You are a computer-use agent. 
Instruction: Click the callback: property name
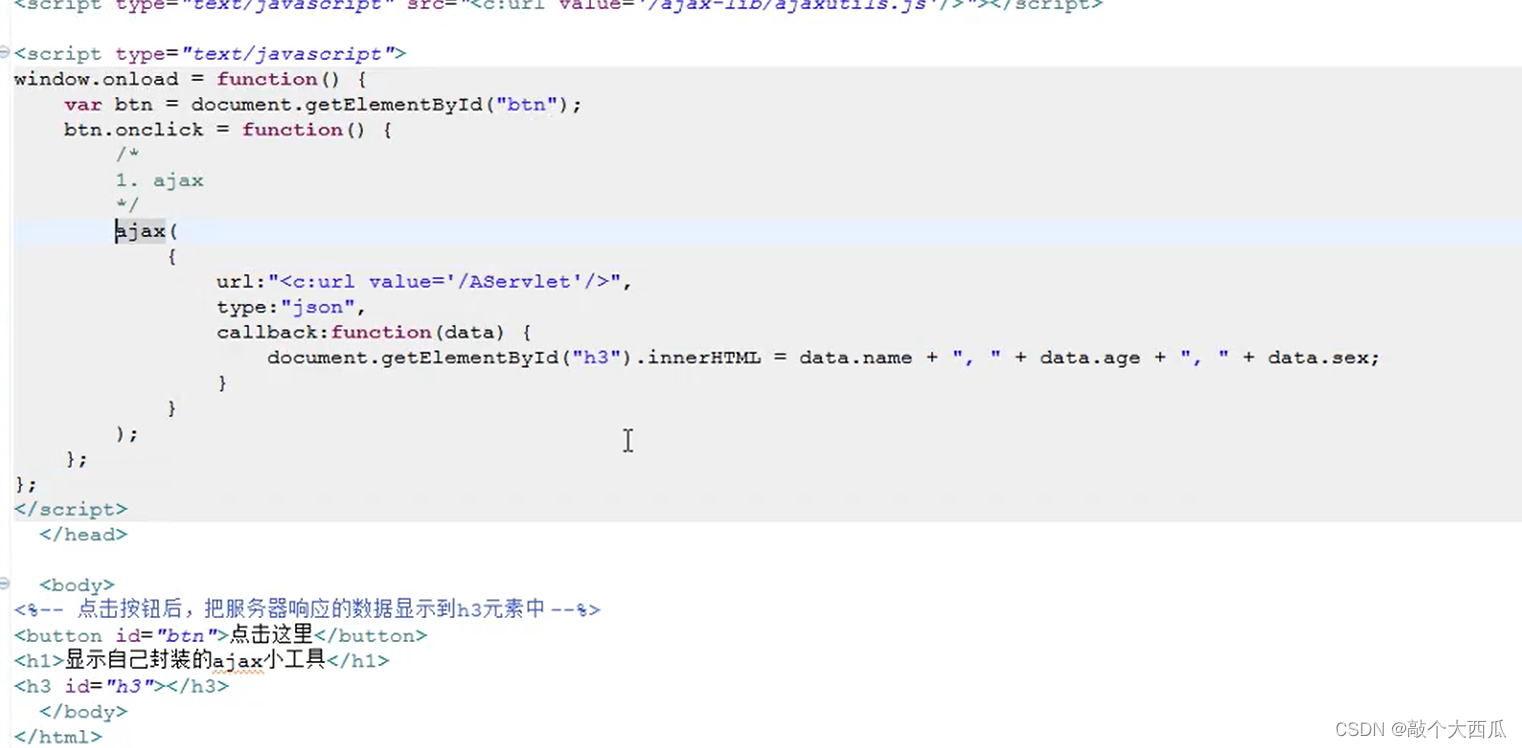tap(273, 332)
